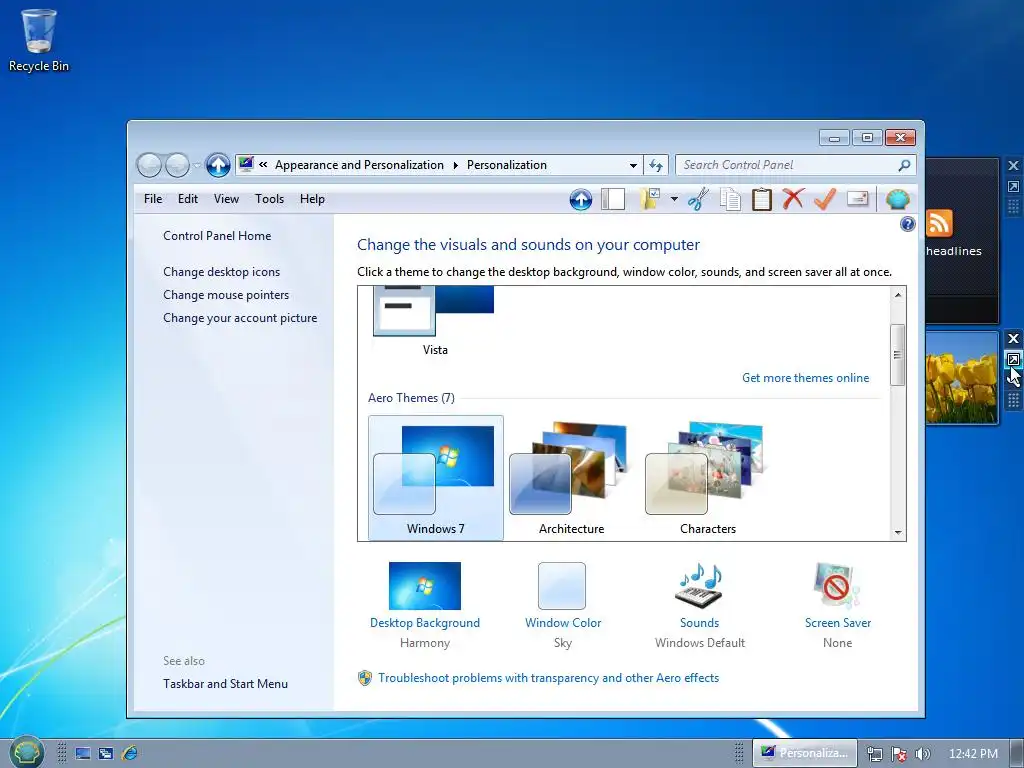Click the red X Delete icon
The width and height of the screenshot is (1024, 768).
point(793,199)
